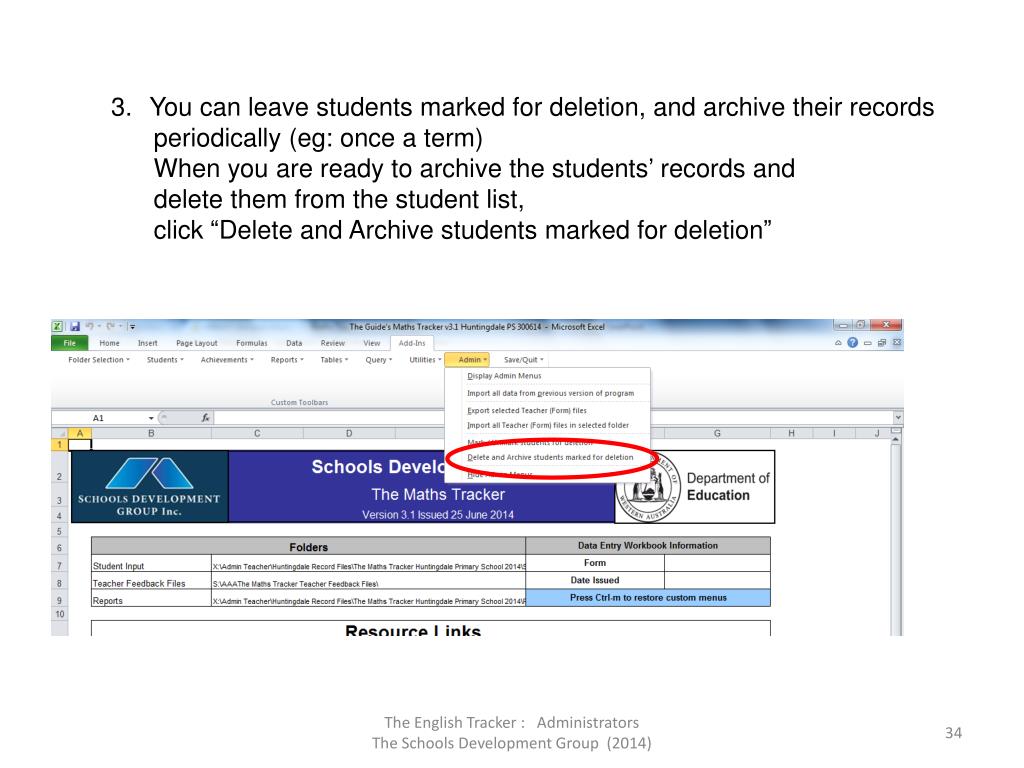Viewport: 1024px width, 768px height.
Task: Choose Import all Teacher (Form) files in selected folder
Action: pyautogui.click(x=548, y=425)
